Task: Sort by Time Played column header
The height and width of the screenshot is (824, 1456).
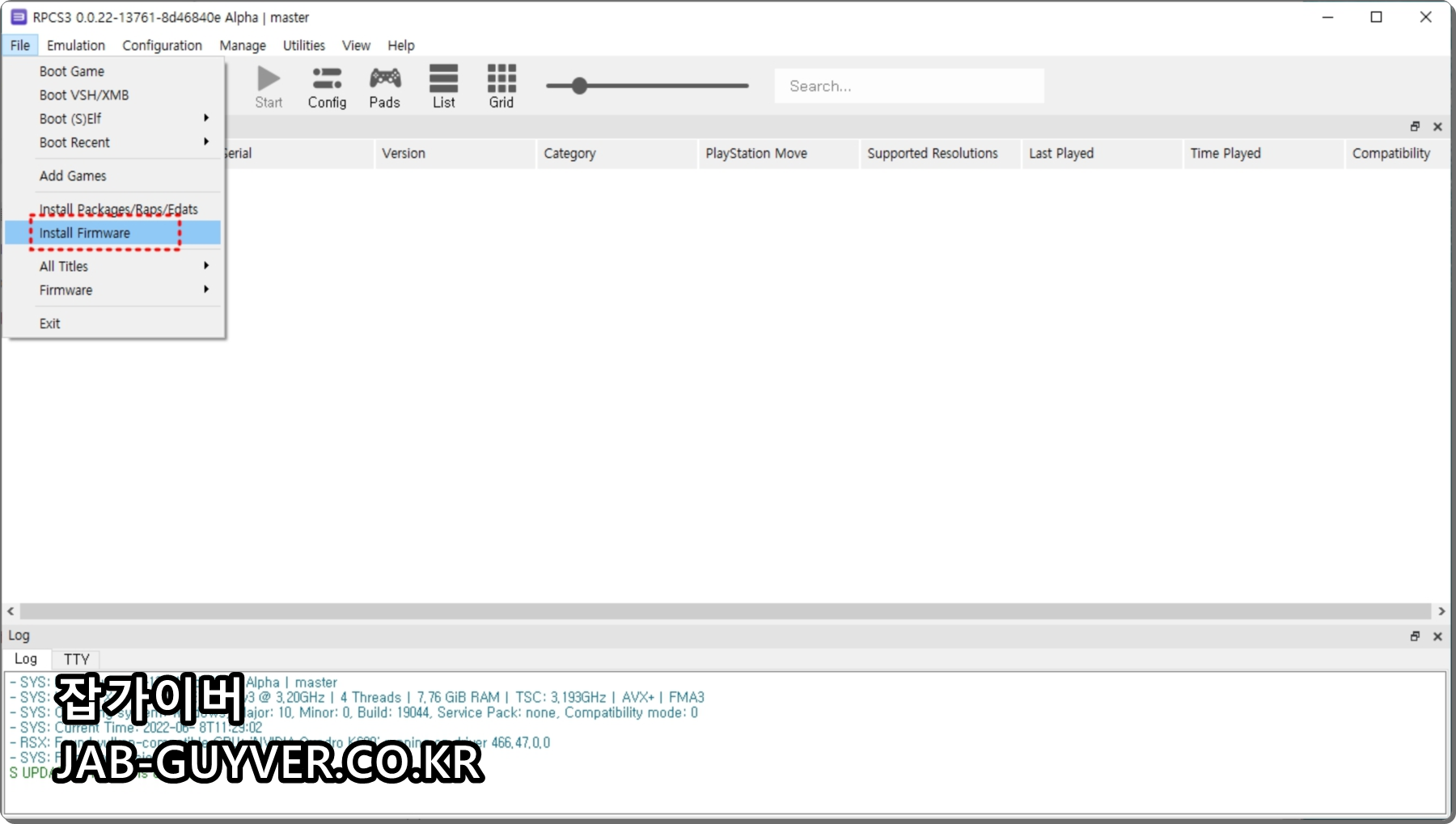Action: click(1264, 154)
